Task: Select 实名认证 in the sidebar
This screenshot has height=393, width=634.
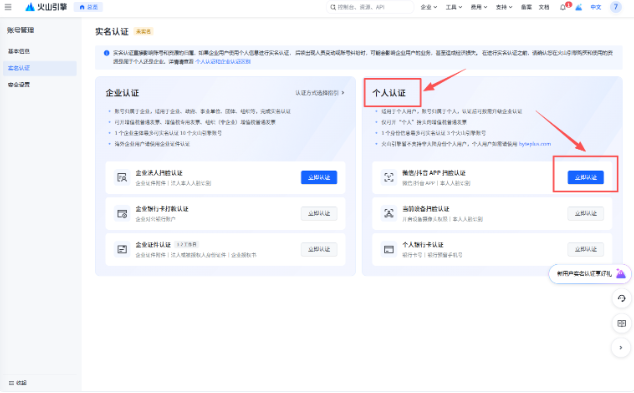Action: [x=40, y=68]
